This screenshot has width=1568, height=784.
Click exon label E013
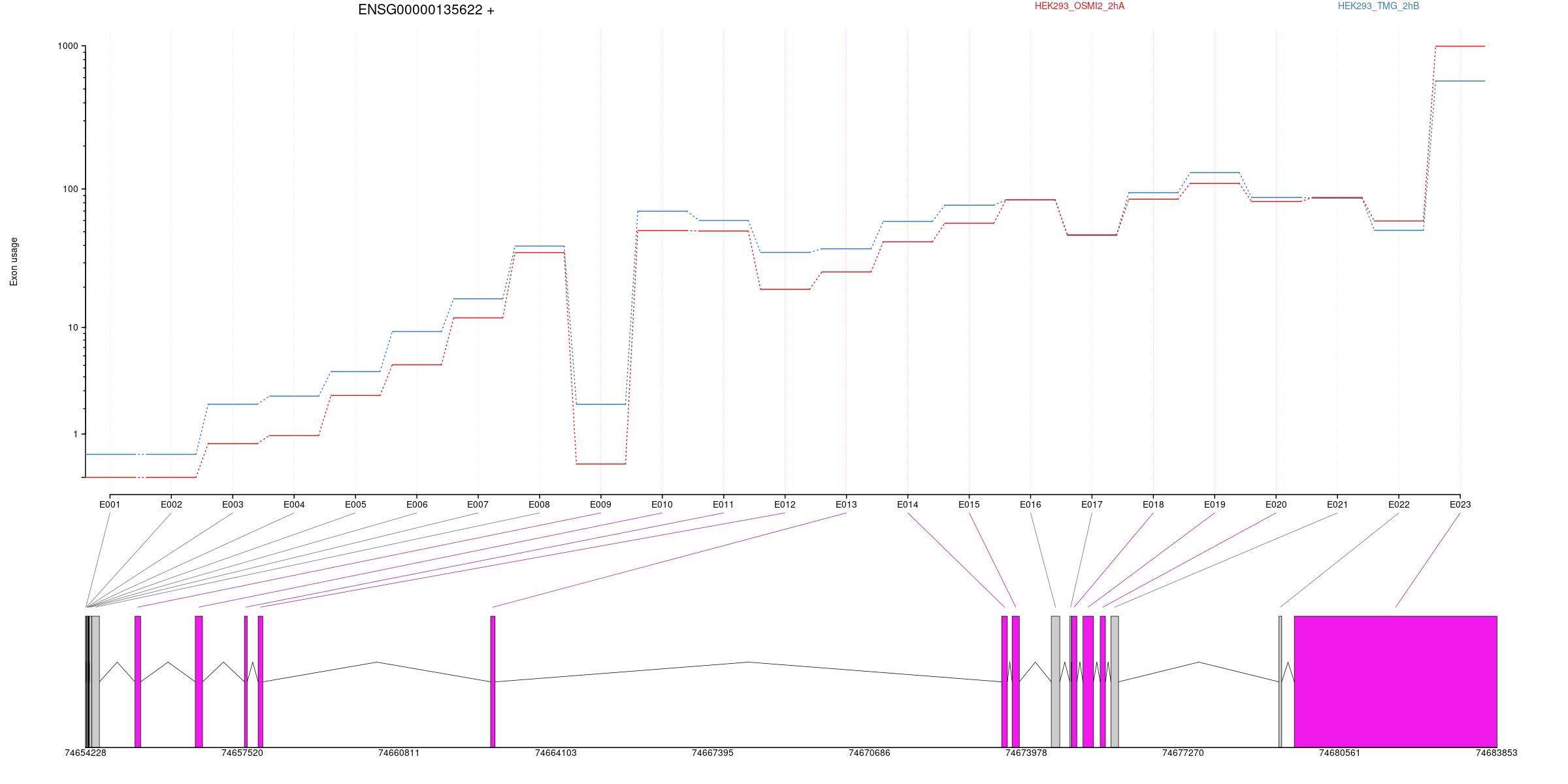pyautogui.click(x=846, y=504)
